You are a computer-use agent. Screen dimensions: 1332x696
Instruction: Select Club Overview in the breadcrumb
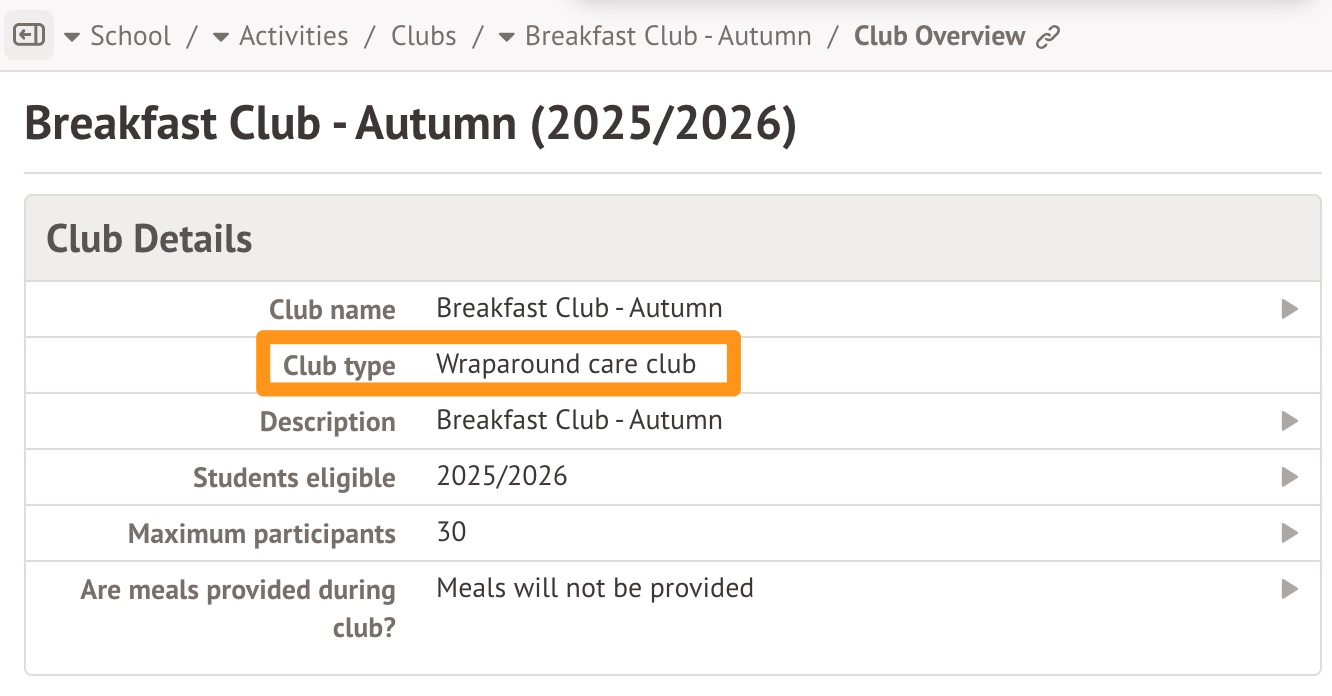coord(939,36)
